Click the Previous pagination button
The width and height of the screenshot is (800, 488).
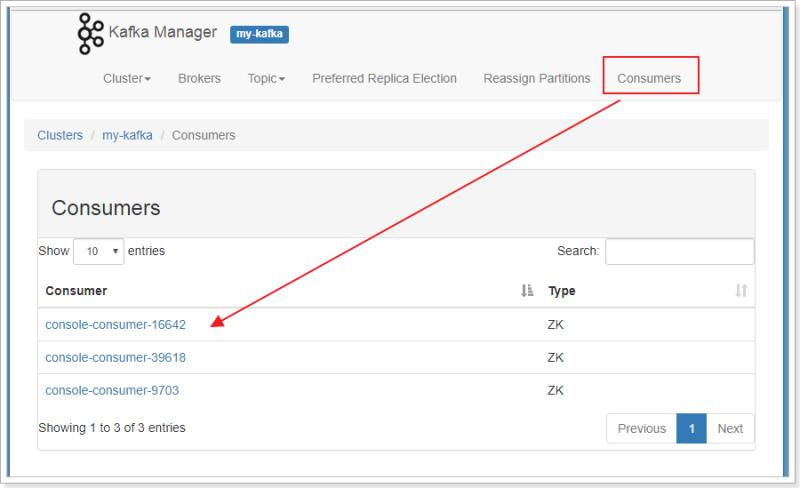point(641,428)
